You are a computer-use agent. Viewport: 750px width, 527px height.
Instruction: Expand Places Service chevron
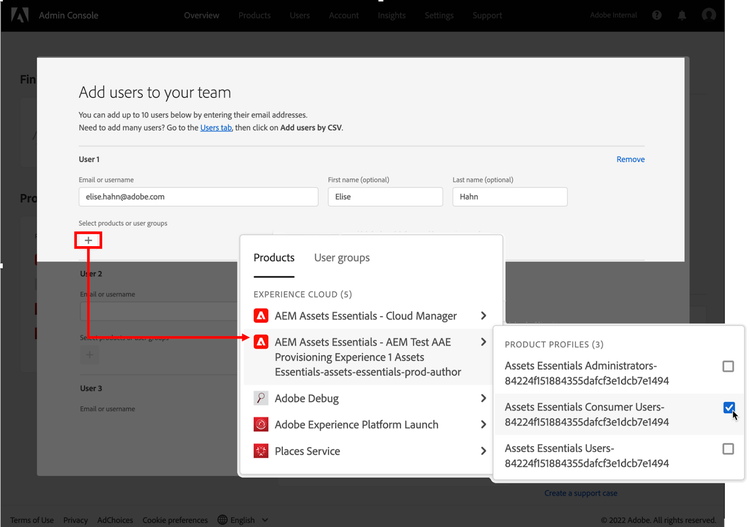[483, 451]
